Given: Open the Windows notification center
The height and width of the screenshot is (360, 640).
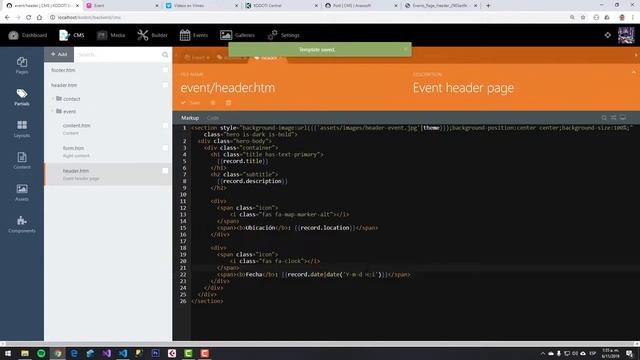Looking at the screenshot, I should coord(630,353).
